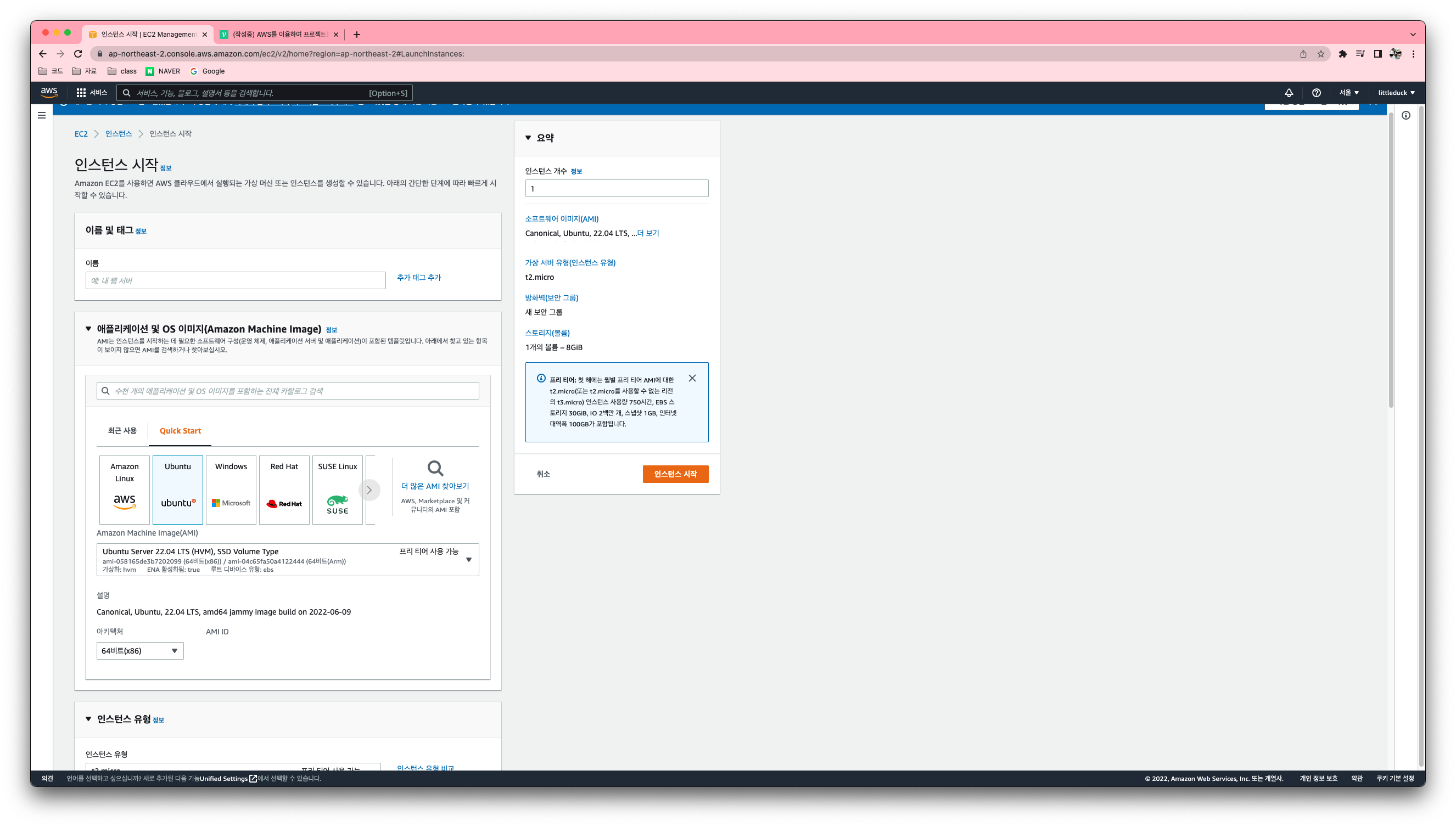
Task: Open the Unified Settings external link
Action: point(228,779)
